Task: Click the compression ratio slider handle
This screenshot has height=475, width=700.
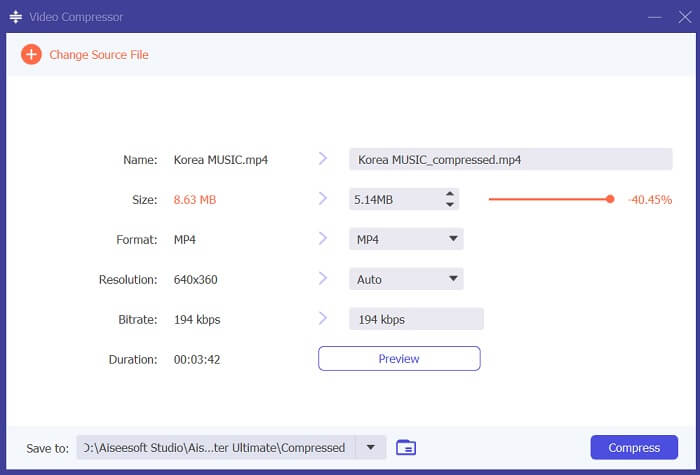Action: 610,199
